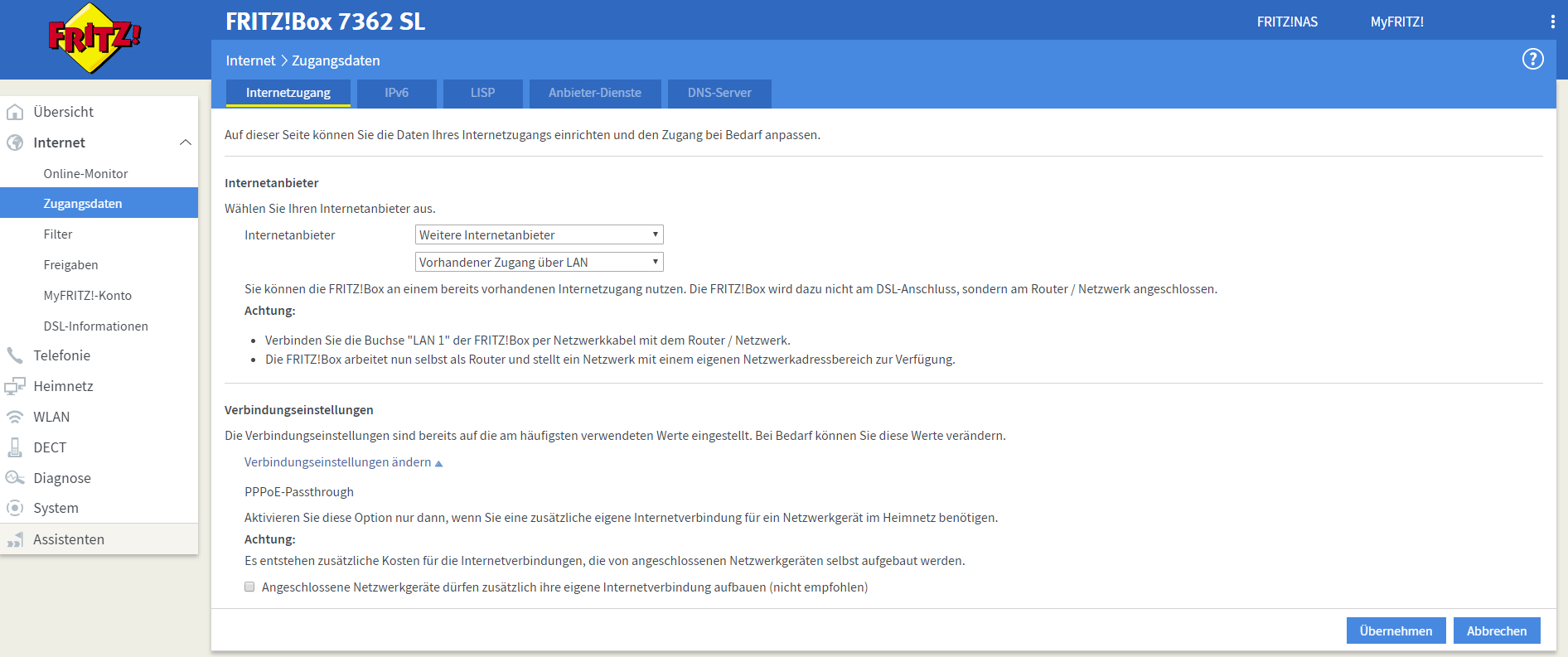
Task: Open the three-dot options menu
Action: tap(1552, 22)
